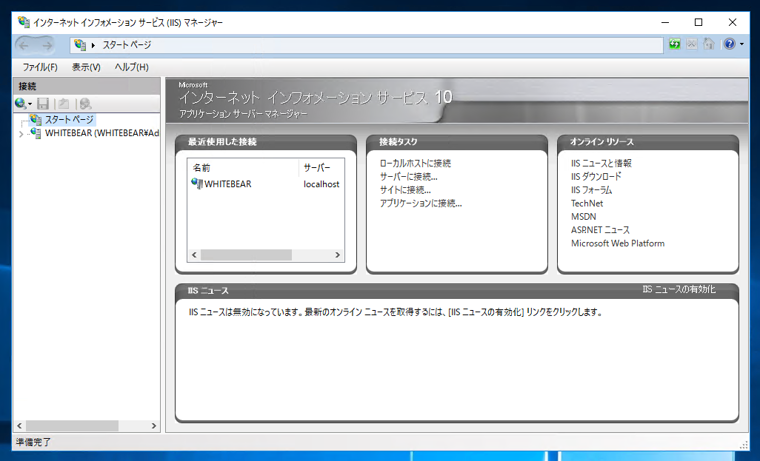The width and height of the screenshot is (760, 461).
Task: Open the connection icon's dropdown arrow
Action: tap(30, 104)
